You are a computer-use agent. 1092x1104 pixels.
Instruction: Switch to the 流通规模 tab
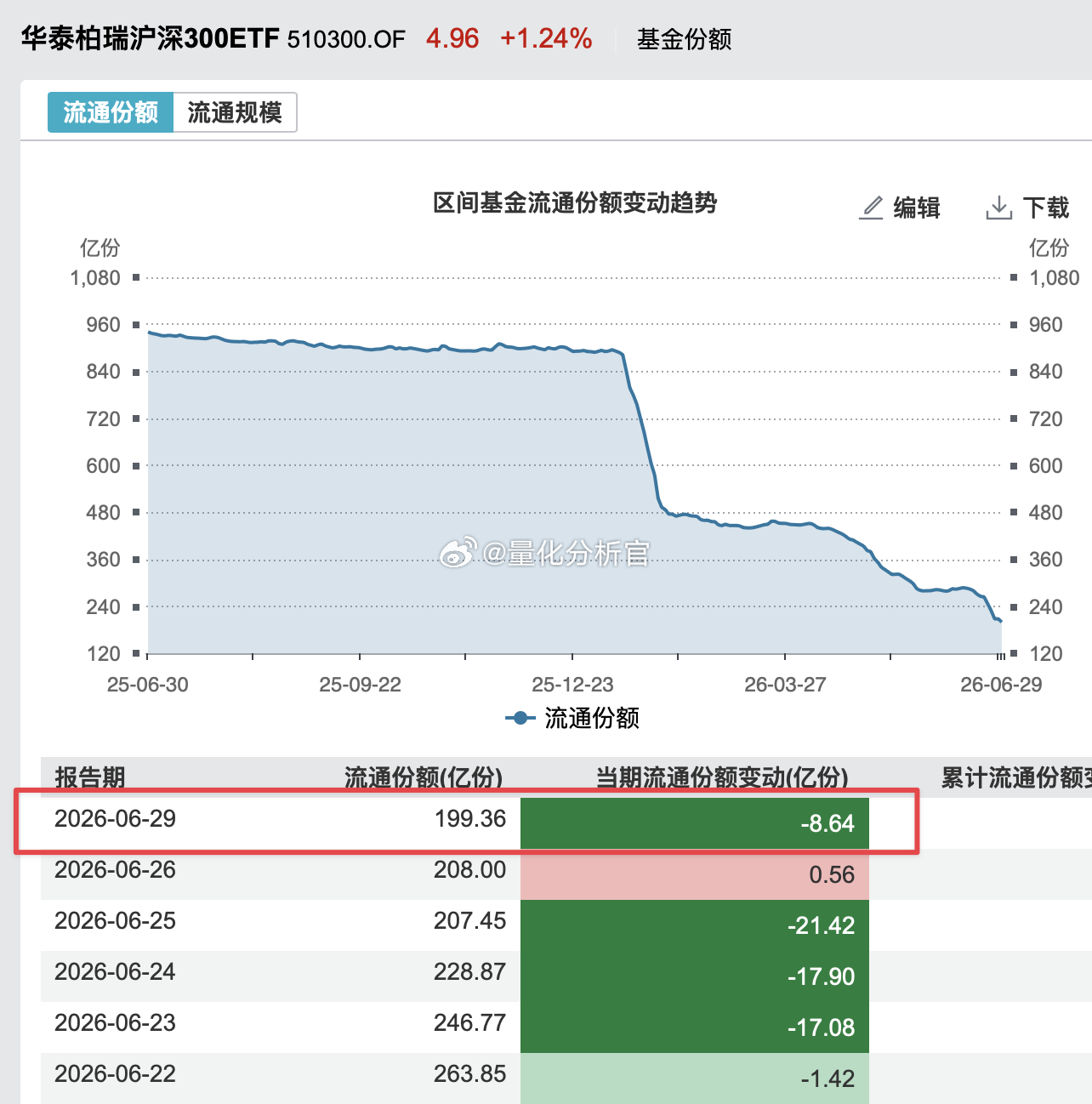(x=235, y=112)
